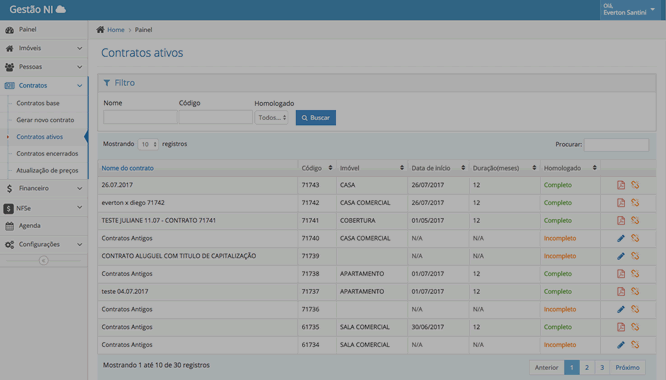
Task: Open the Homologado Todos dropdown
Action: click(271, 118)
